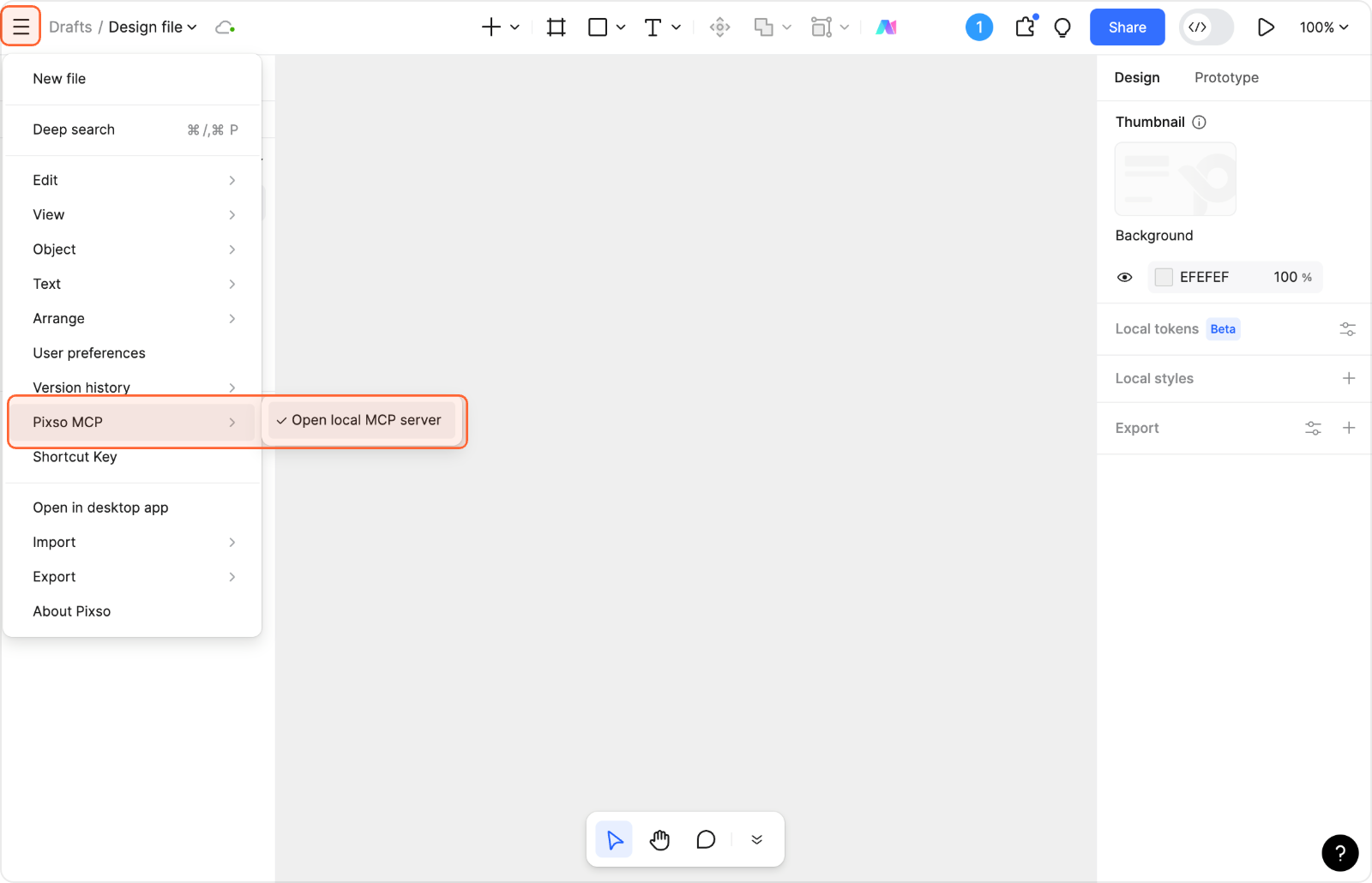The height and width of the screenshot is (883, 1372).
Task: Open the plugins icon with blue dot
Action: click(1025, 27)
